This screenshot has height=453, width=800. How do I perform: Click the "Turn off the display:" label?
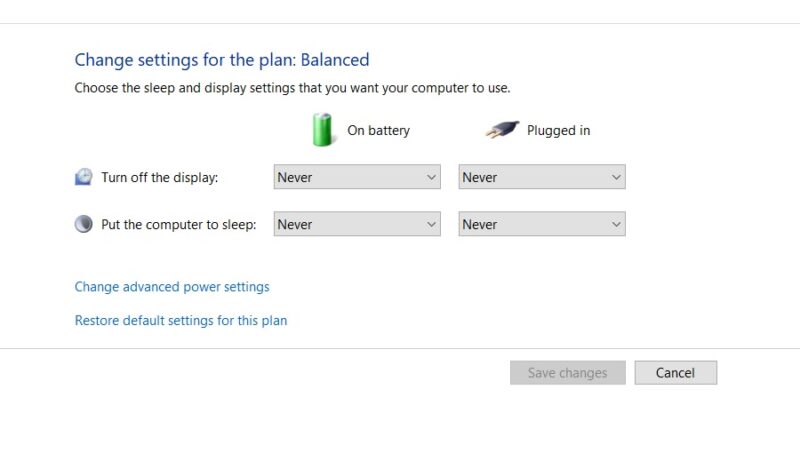(159, 177)
